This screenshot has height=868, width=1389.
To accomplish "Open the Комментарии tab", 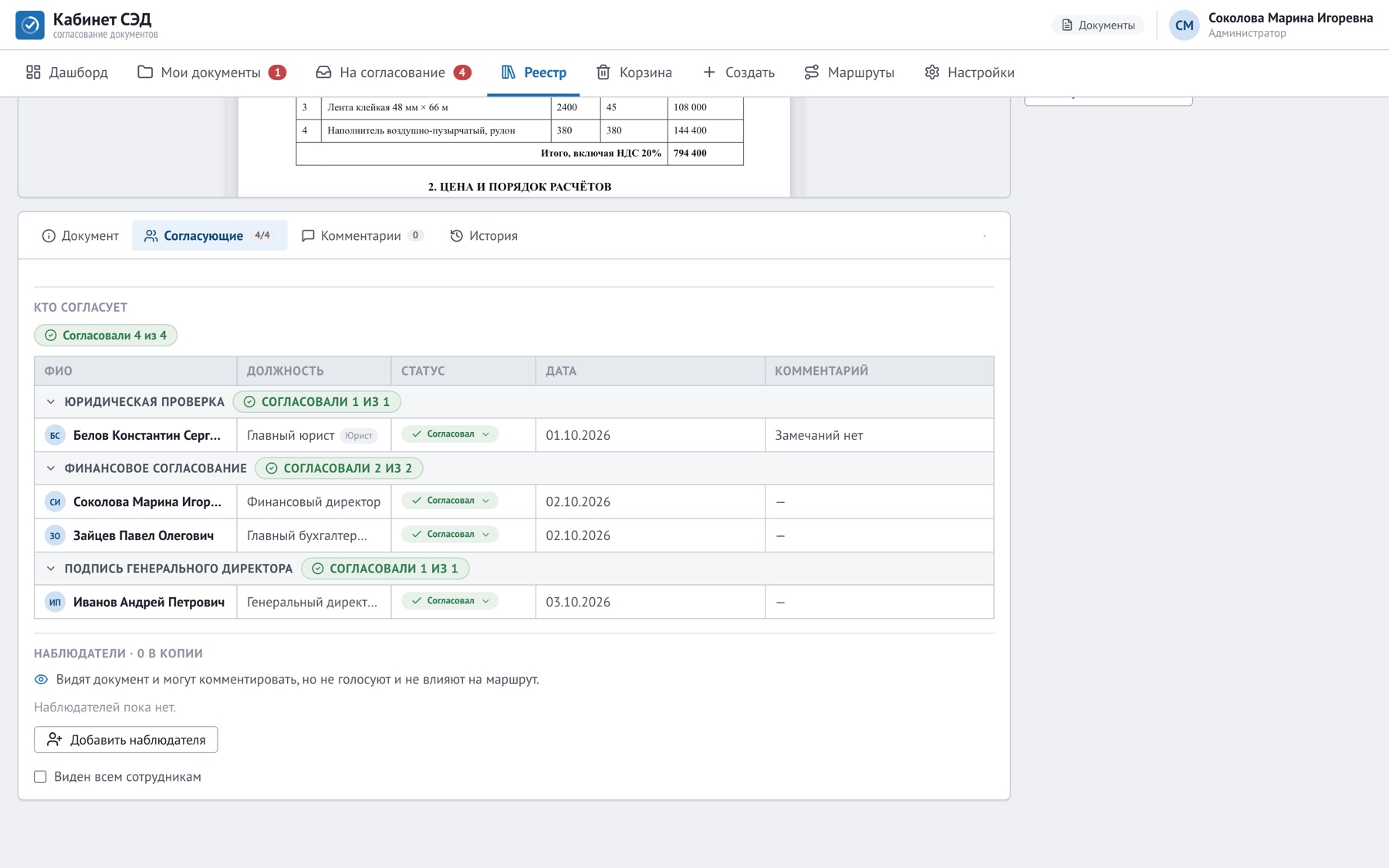I will (362, 235).
